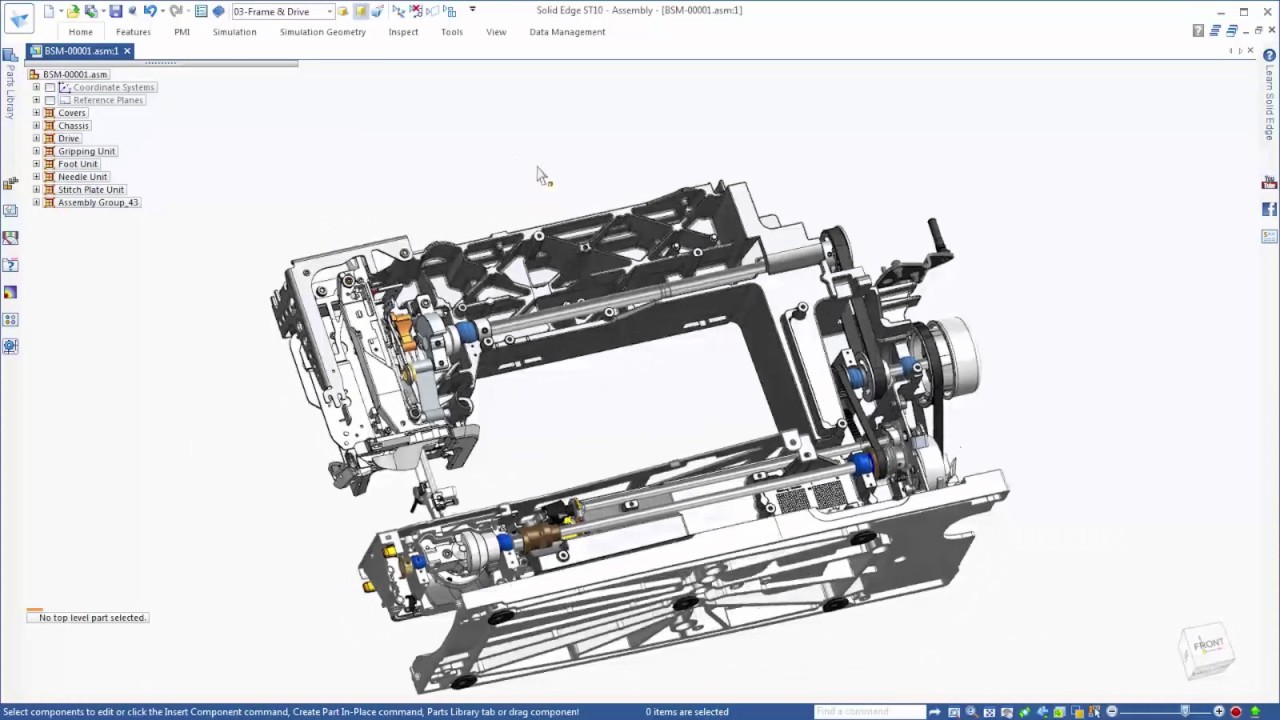
Task: Click the Find command go arrow
Action: point(934,712)
